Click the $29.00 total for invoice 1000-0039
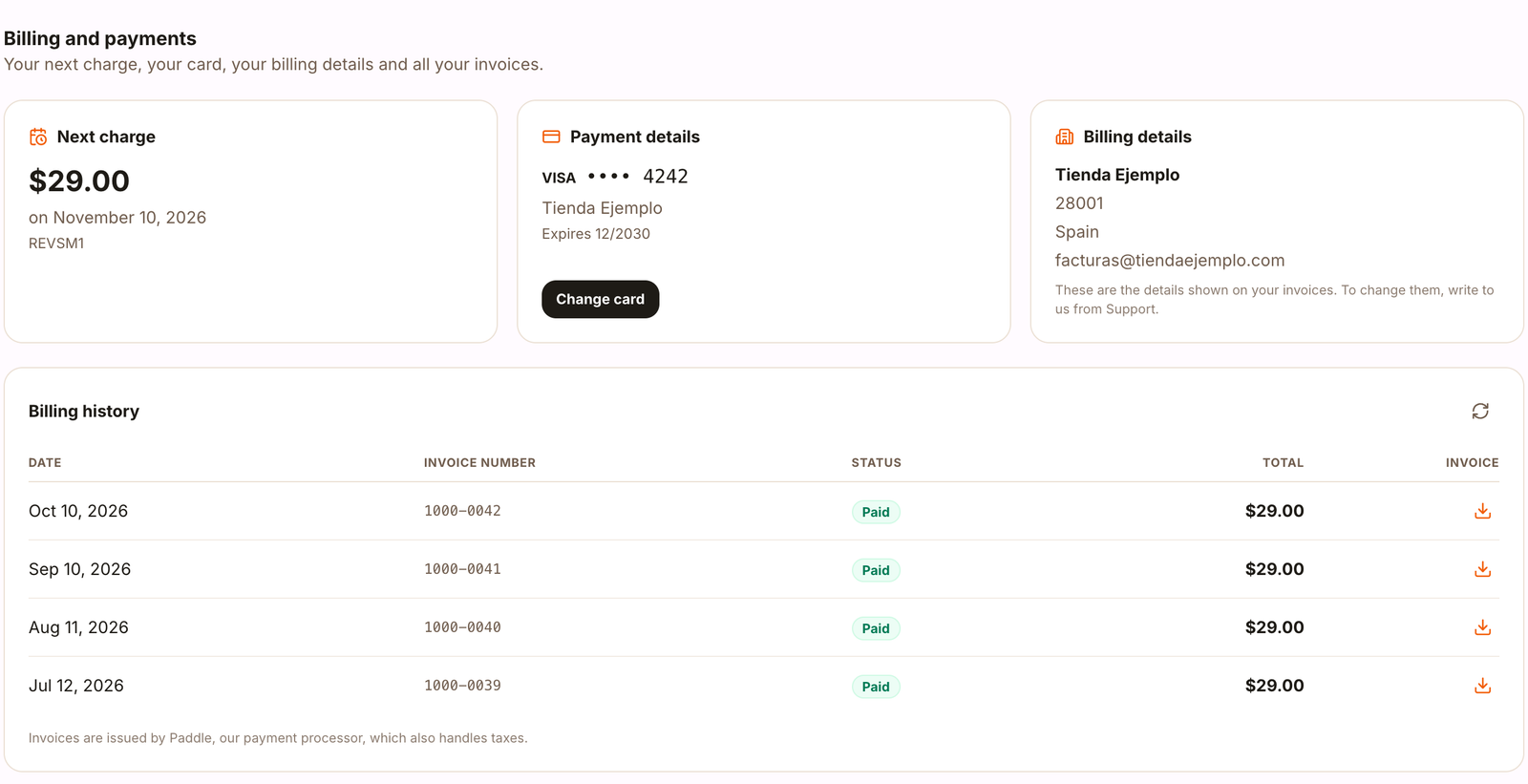The height and width of the screenshot is (784, 1528). [1274, 686]
